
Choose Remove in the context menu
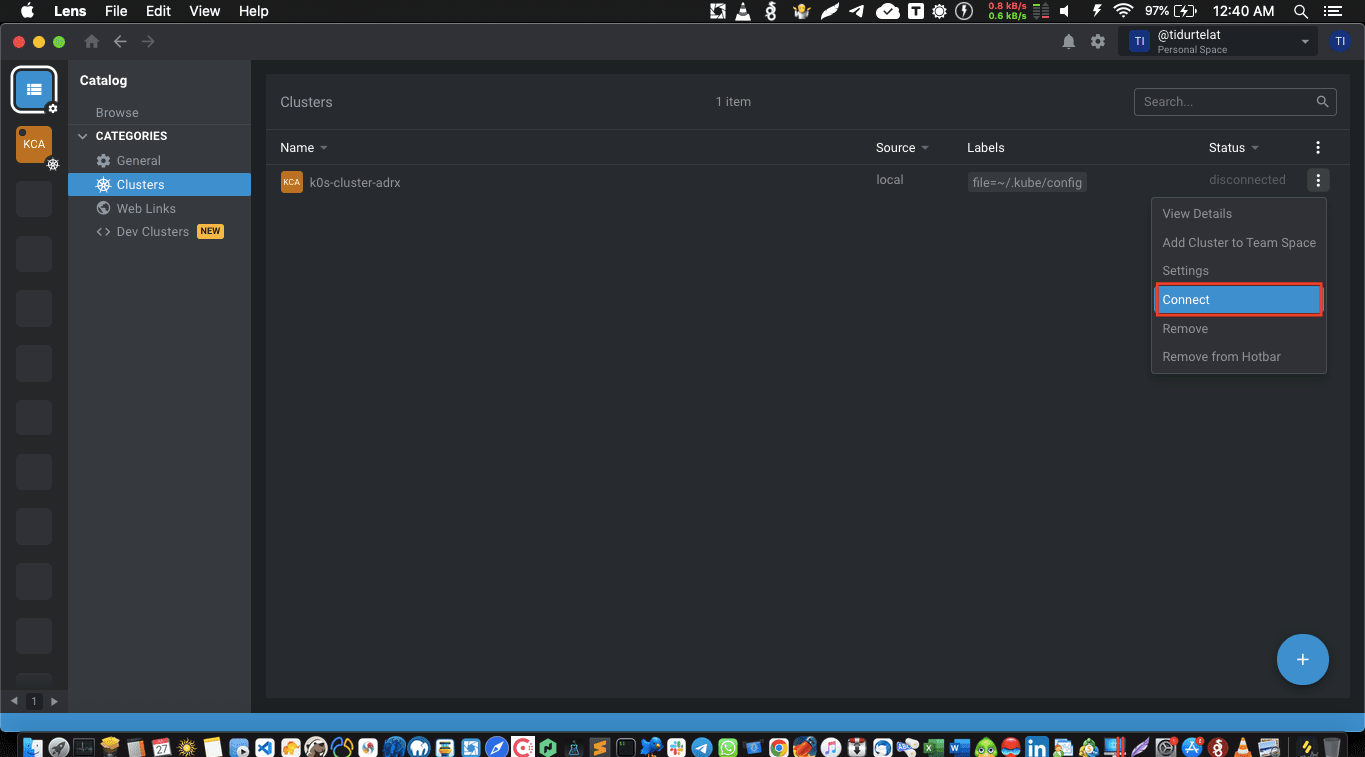coord(1239,329)
